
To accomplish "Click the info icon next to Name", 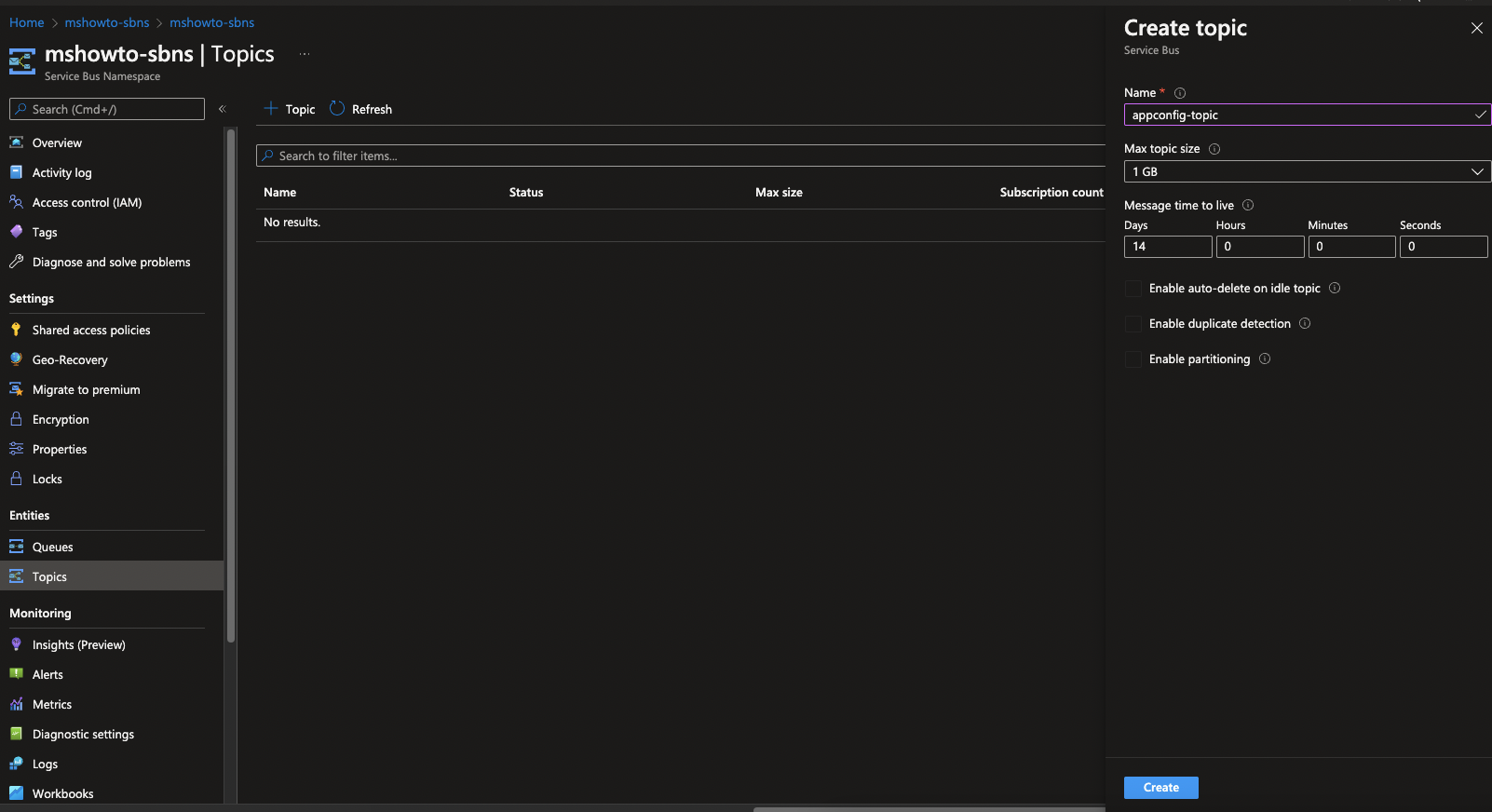I will point(1180,93).
